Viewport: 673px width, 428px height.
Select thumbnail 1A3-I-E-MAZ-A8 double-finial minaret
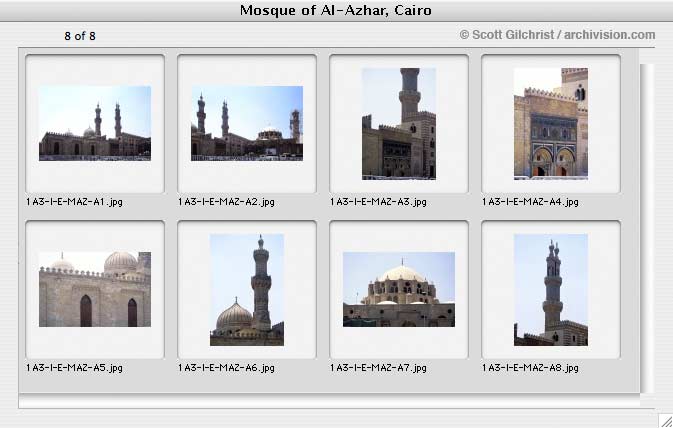(x=551, y=290)
